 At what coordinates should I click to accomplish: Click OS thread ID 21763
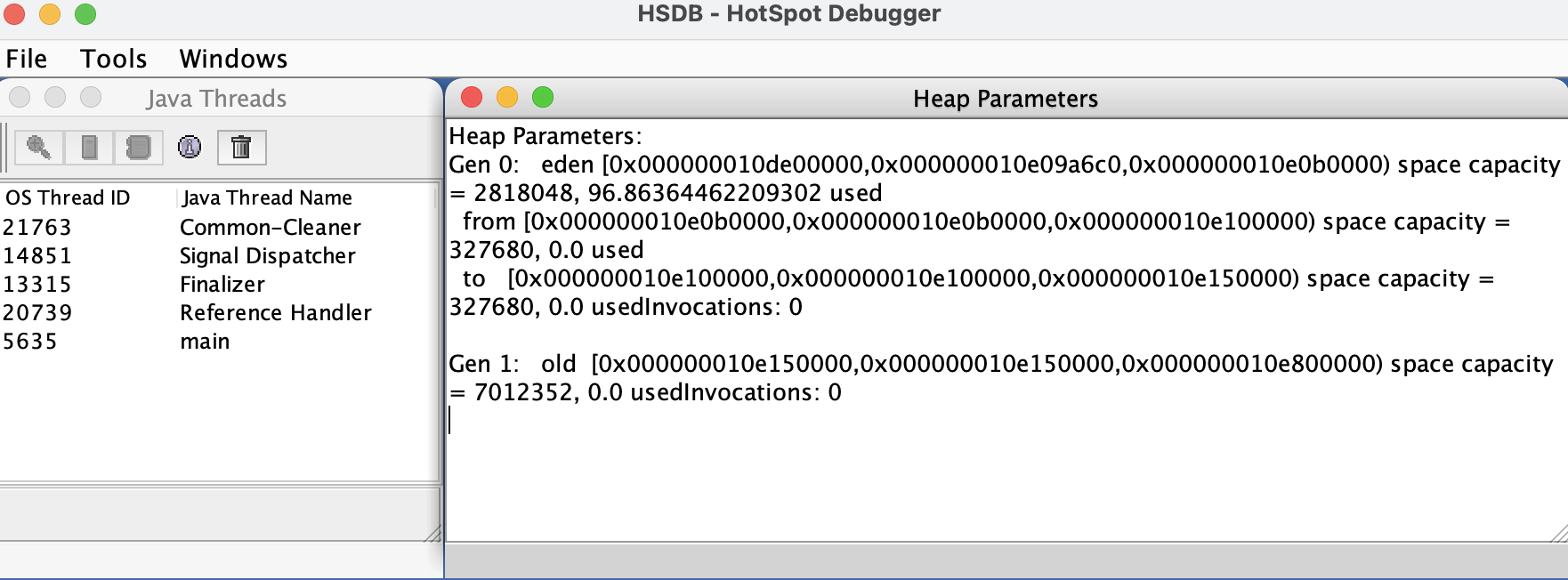[x=37, y=228]
